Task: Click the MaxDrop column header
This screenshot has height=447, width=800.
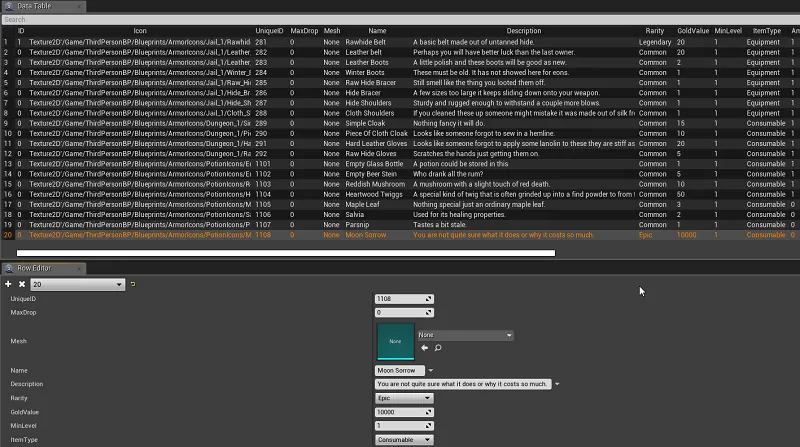Action: click(x=304, y=31)
